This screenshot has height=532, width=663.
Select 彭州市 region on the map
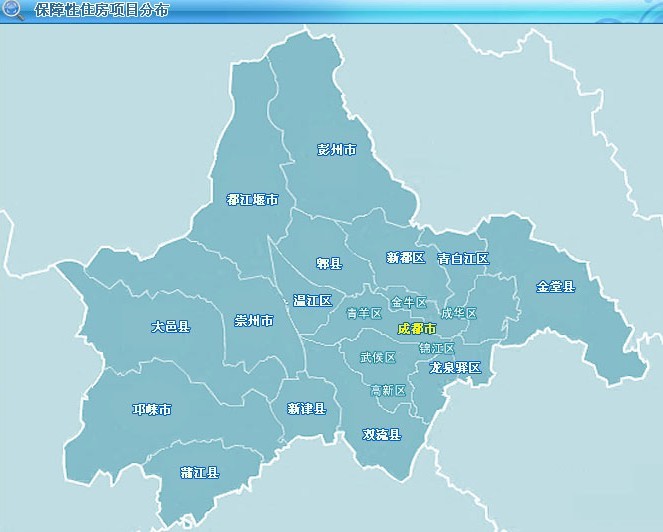click(x=336, y=150)
